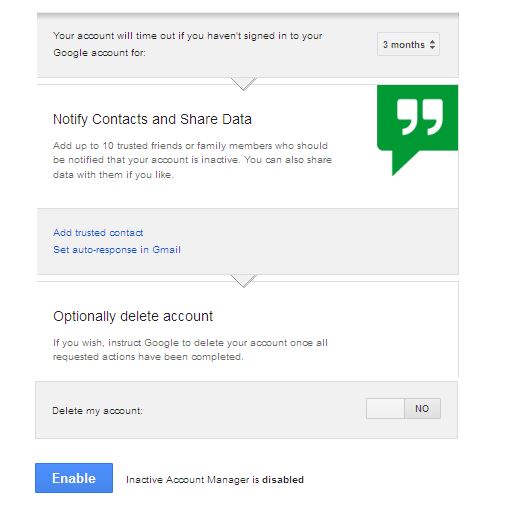The width and height of the screenshot is (512, 516).
Task: Click the chevron pointer above Notify Contacts section
Action: [x=244, y=84]
